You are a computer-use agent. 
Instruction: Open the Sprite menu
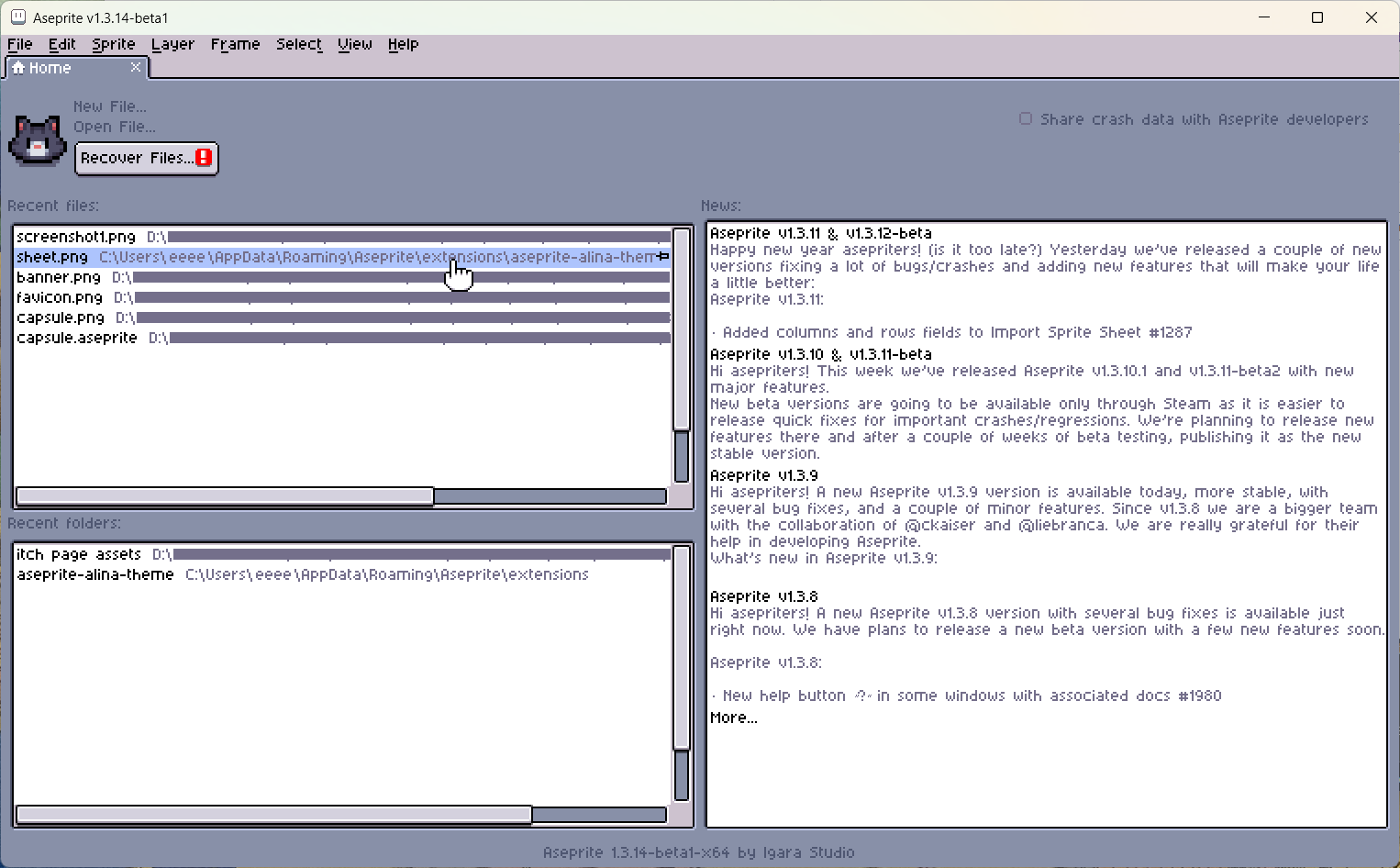tap(114, 44)
